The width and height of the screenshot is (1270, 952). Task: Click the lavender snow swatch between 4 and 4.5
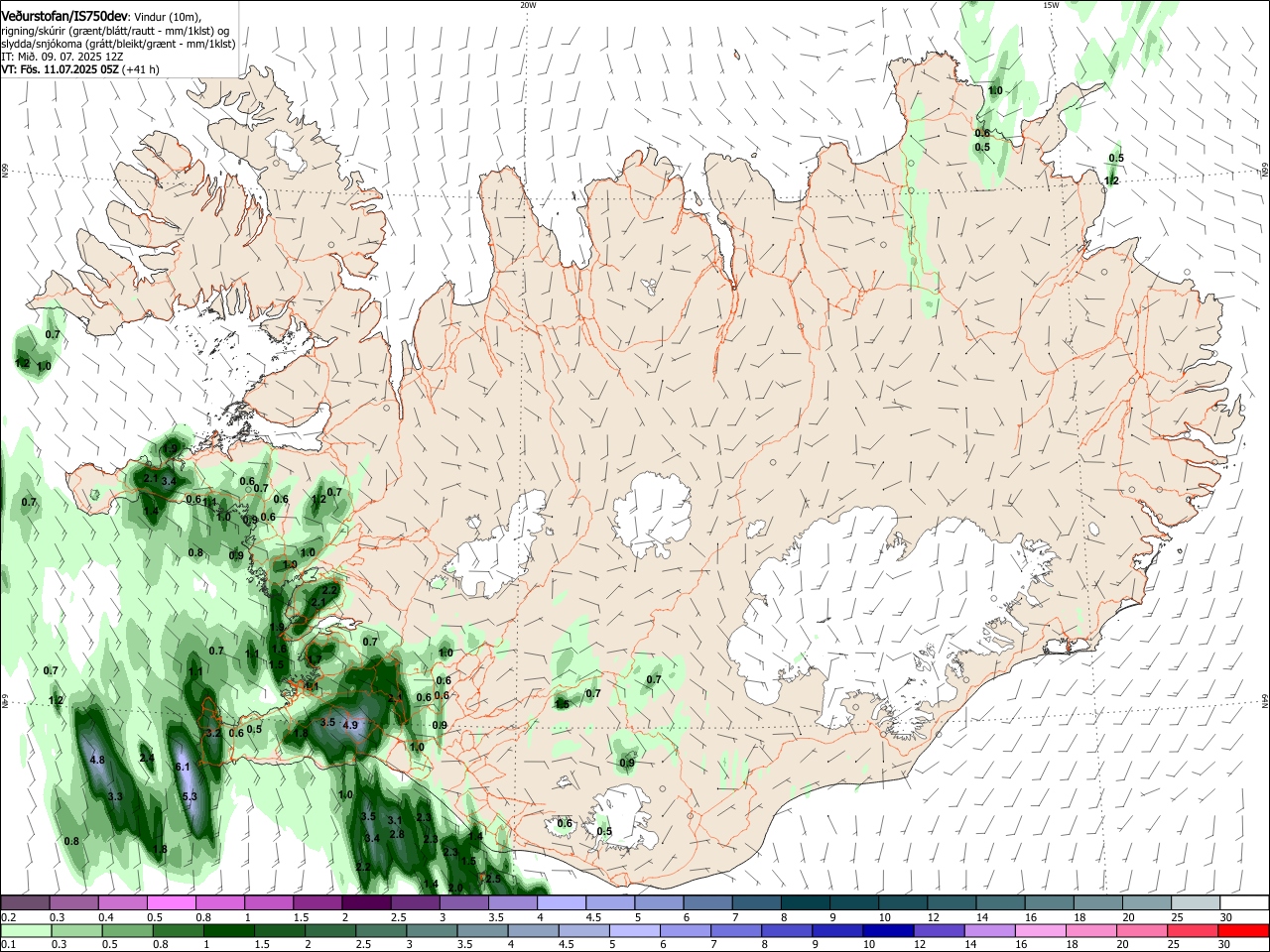coord(561,902)
